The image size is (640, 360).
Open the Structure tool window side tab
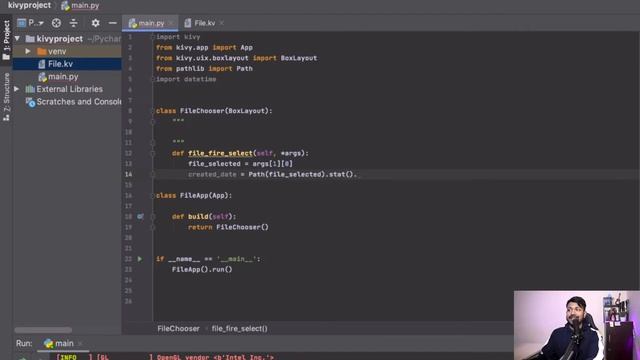pyautogui.click(x=6, y=97)
